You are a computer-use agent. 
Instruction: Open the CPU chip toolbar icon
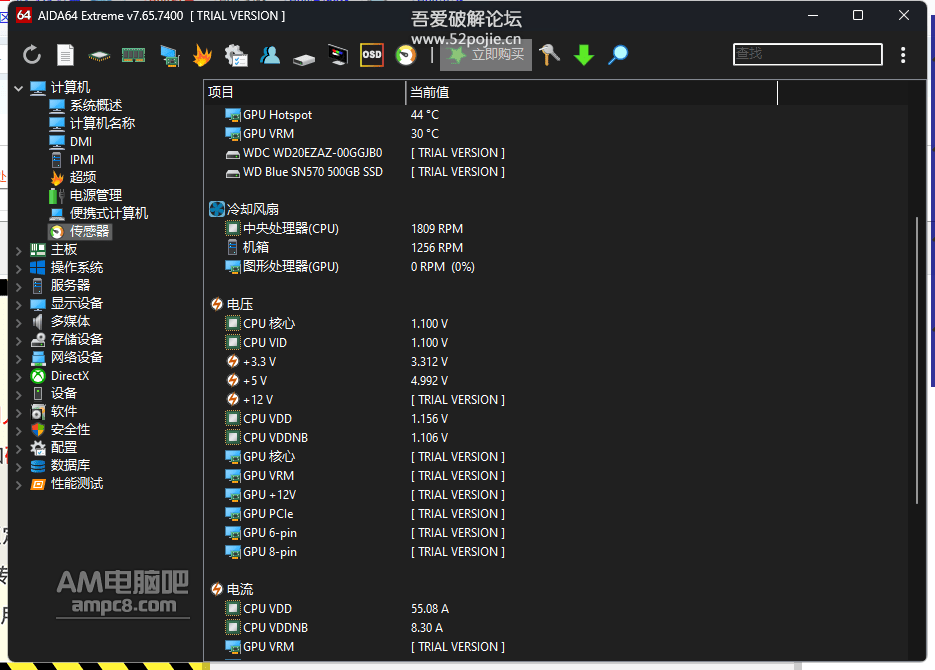coord(99,56)
